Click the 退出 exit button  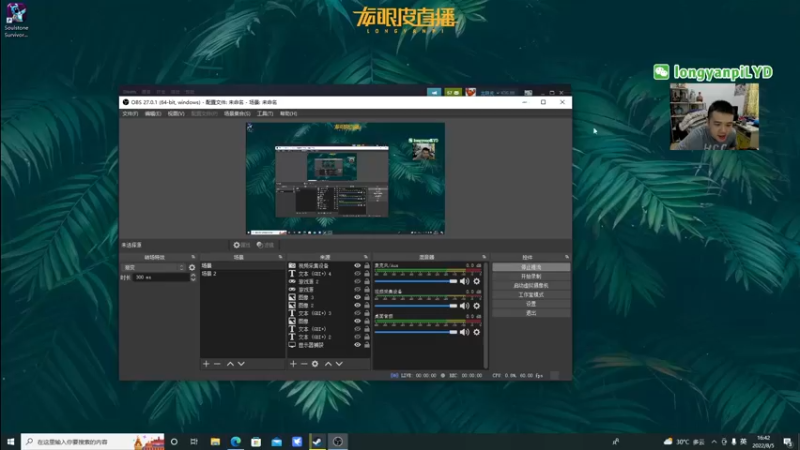(x=531, y=313)
